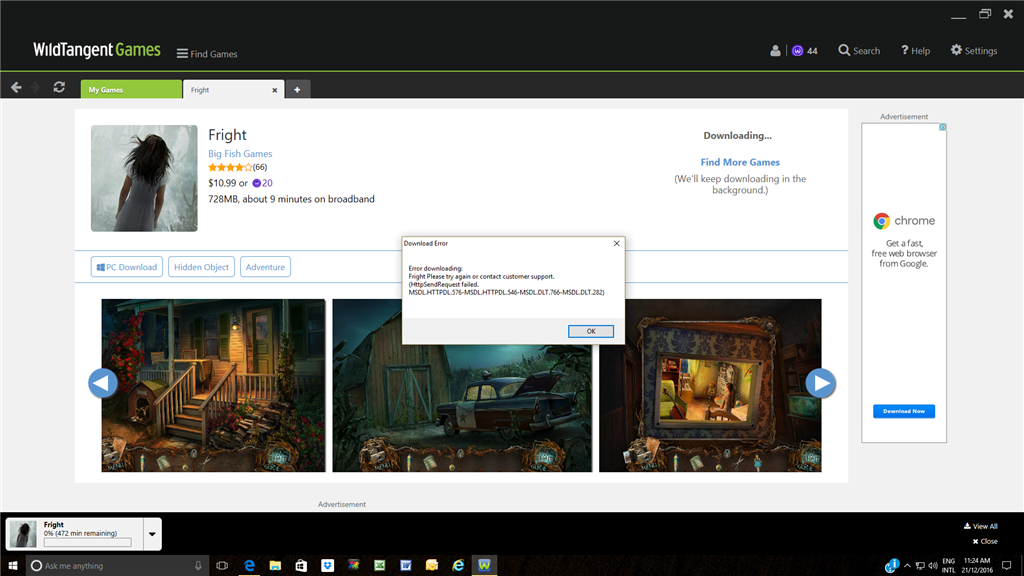This screenshot has height=576, width=1024.
Task: Click the Fright thumbnail in the download tray
Action: click(23, 534)
